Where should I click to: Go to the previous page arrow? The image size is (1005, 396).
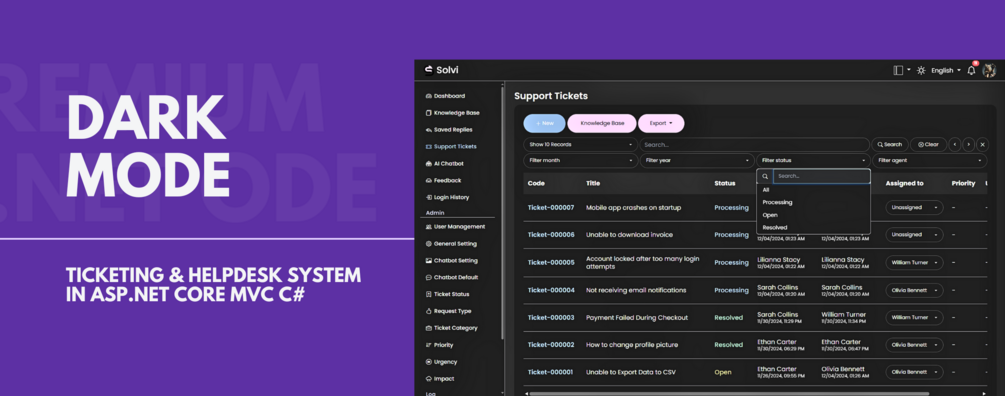955,145
